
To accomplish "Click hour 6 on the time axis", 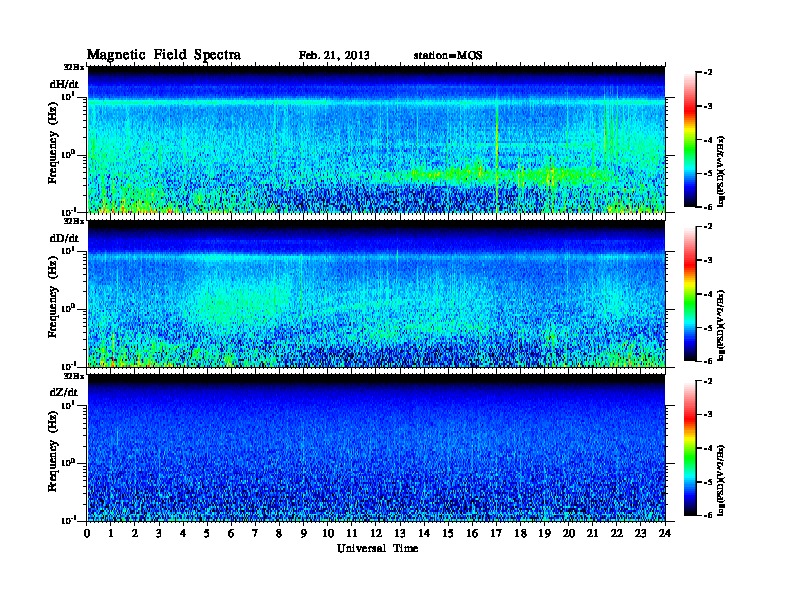I will 231,533.
